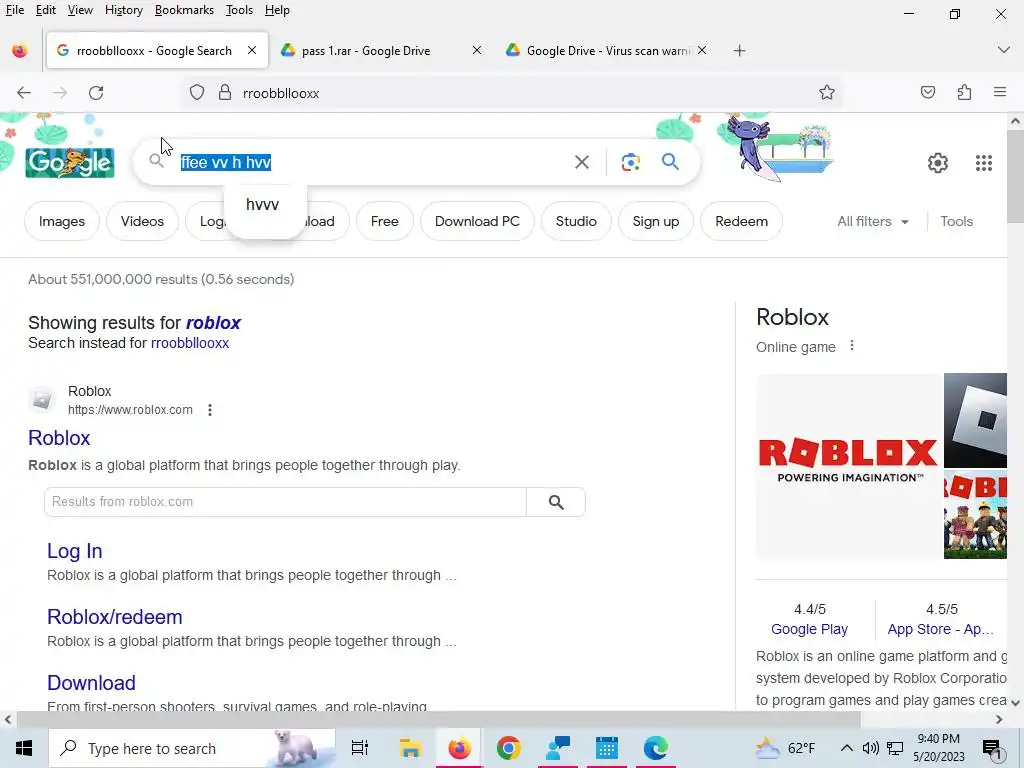
Task: Close the rroobbllooxx Google Search tab
Action: pyautogui.click(x=251, y=50)
